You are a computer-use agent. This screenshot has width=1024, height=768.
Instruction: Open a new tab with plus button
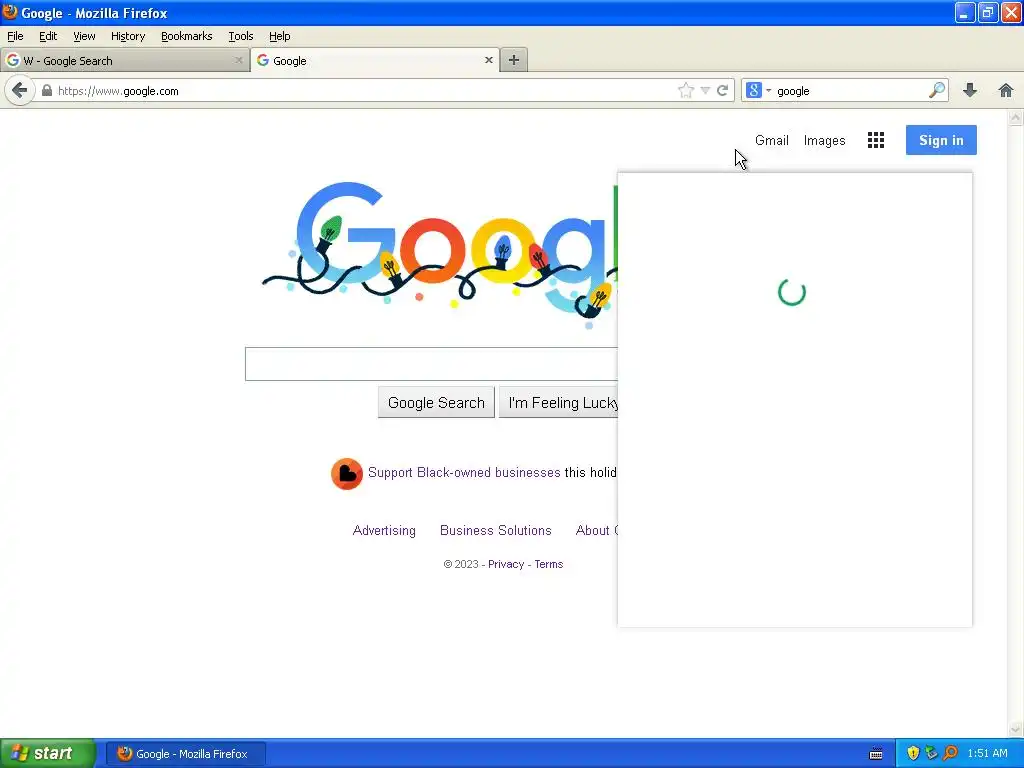514,60
